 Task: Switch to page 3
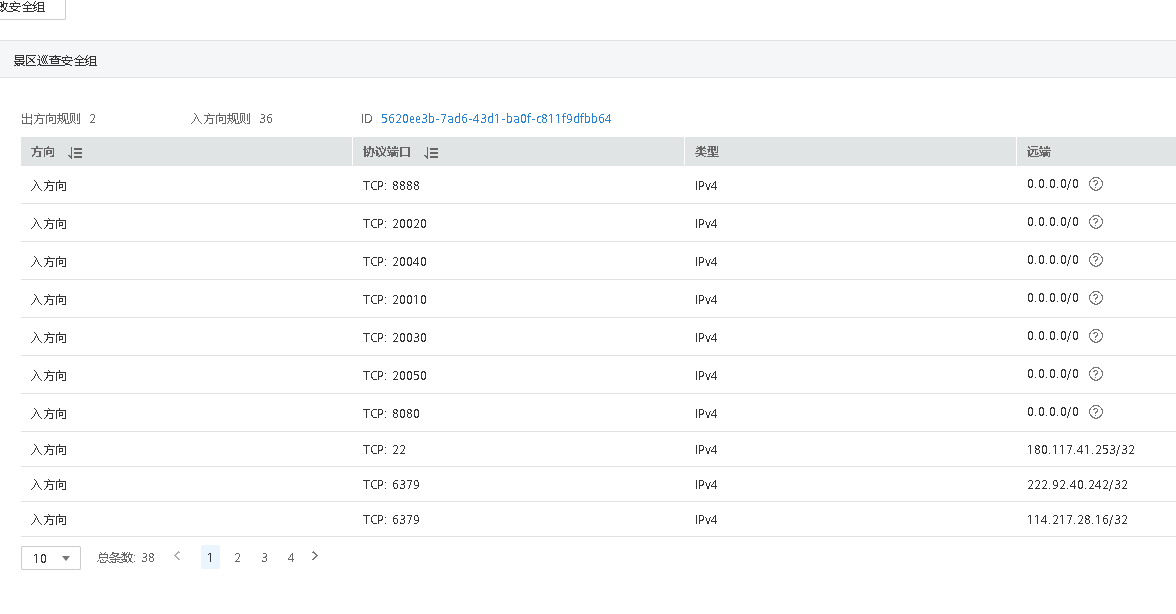pyautogui.click(x=264, y=558)
